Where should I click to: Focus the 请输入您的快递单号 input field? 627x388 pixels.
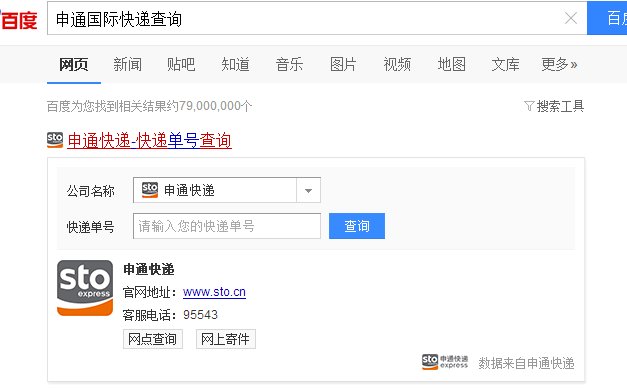227,226
